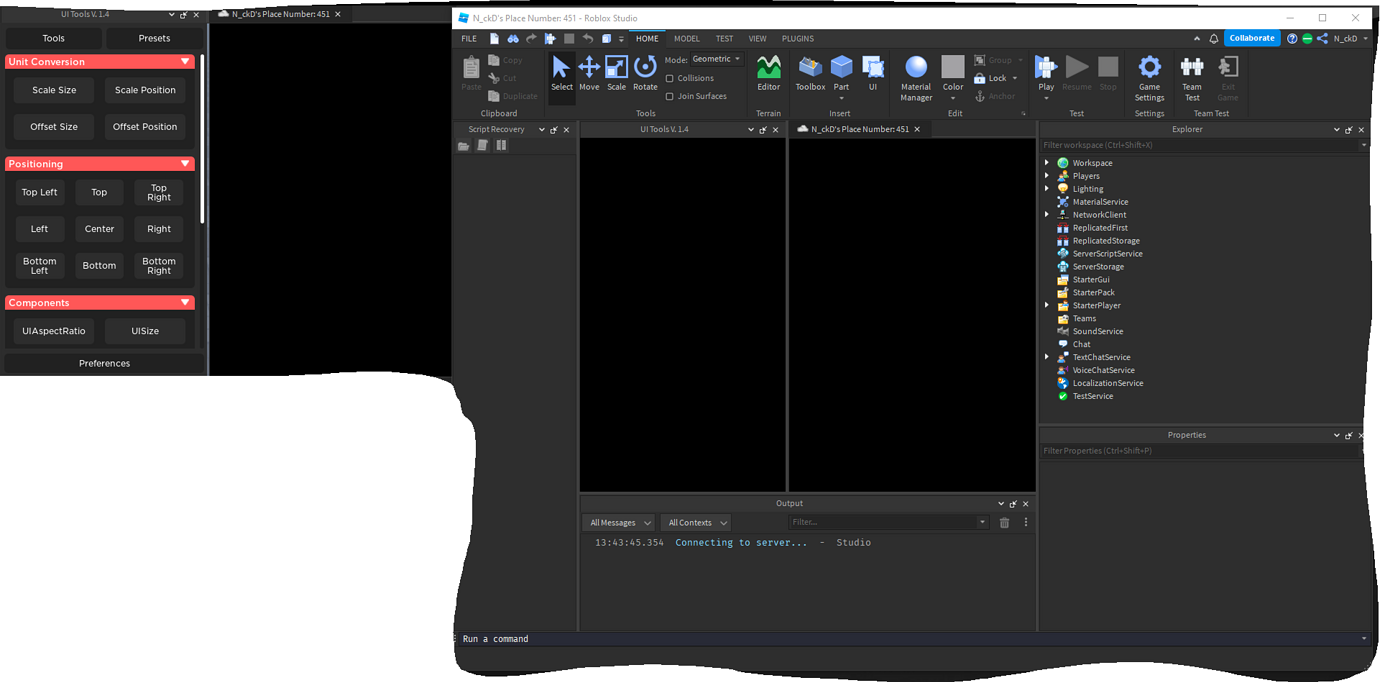Click the Top Left positioning button
This screenshot has height=682, width=1380.
[40, 192]
